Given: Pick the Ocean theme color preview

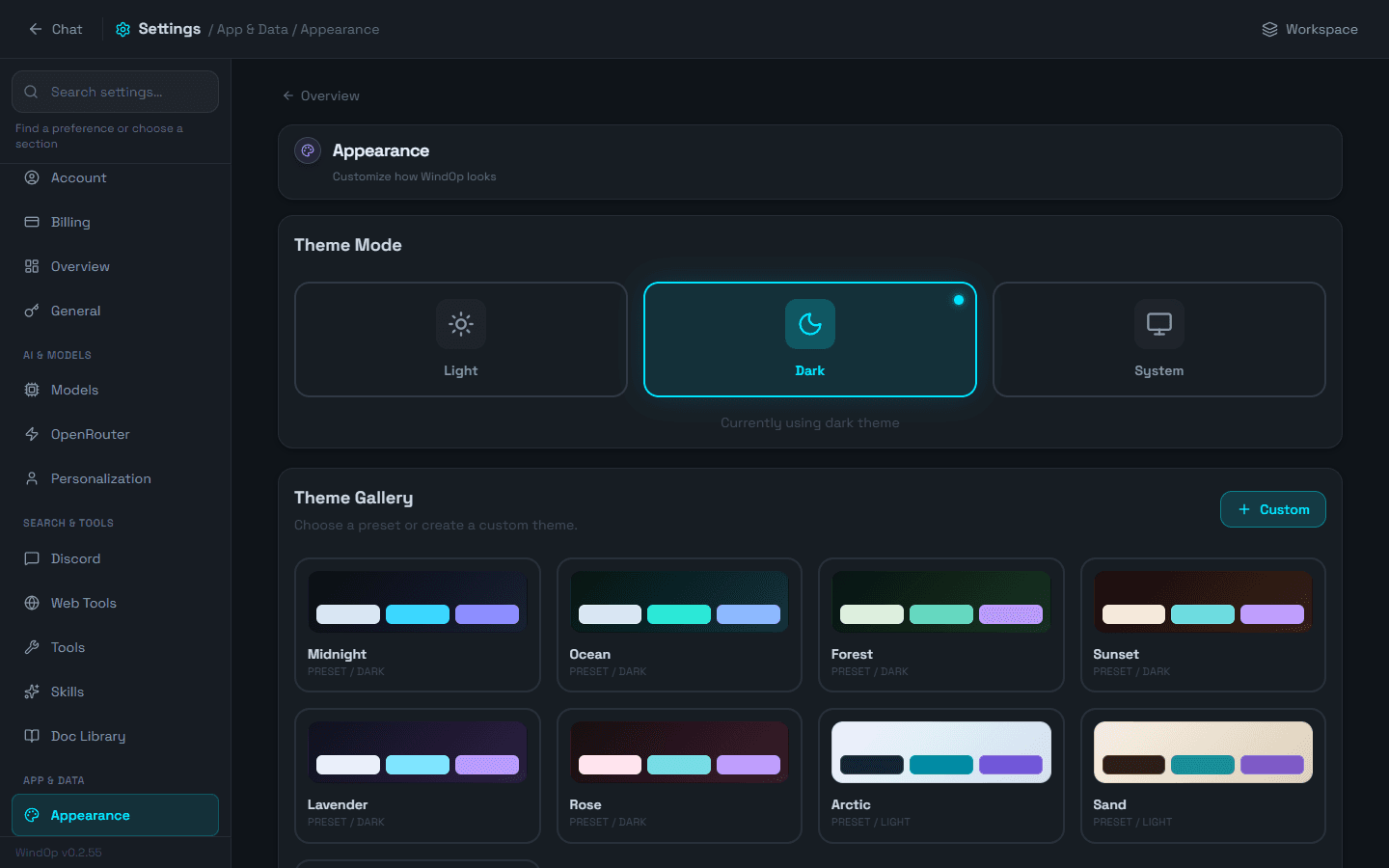Looking at the screenshot, I should pyautogui.click(x=679, y=601).
